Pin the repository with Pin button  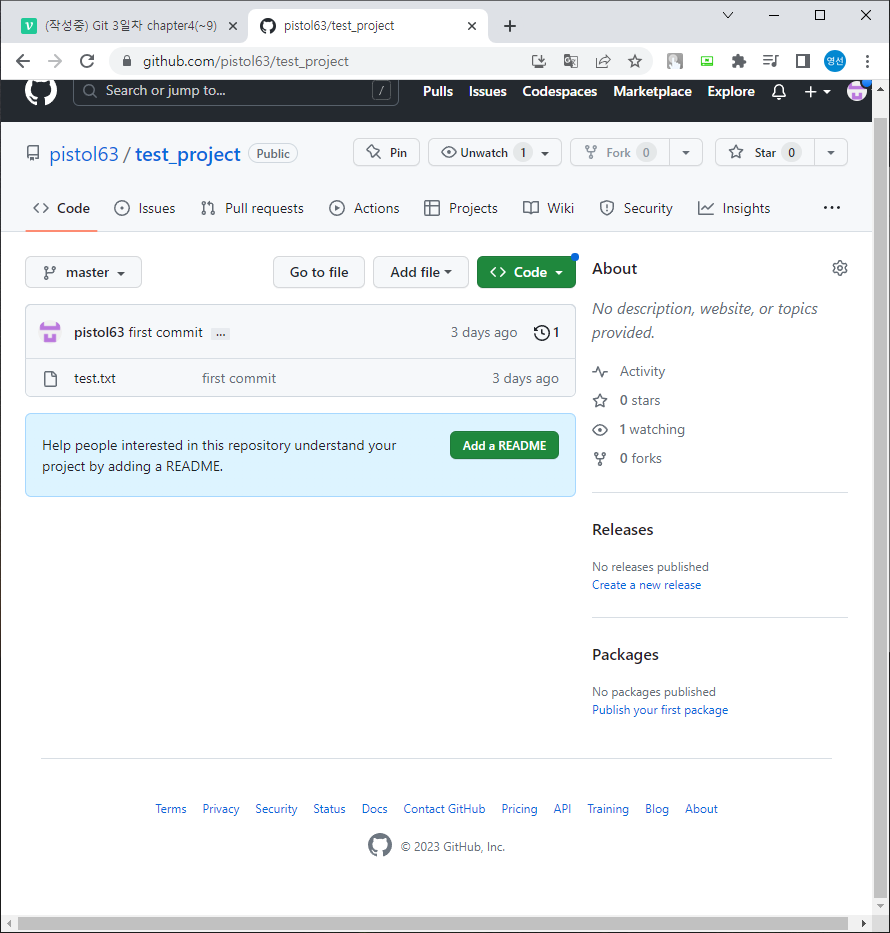point(387,152)
